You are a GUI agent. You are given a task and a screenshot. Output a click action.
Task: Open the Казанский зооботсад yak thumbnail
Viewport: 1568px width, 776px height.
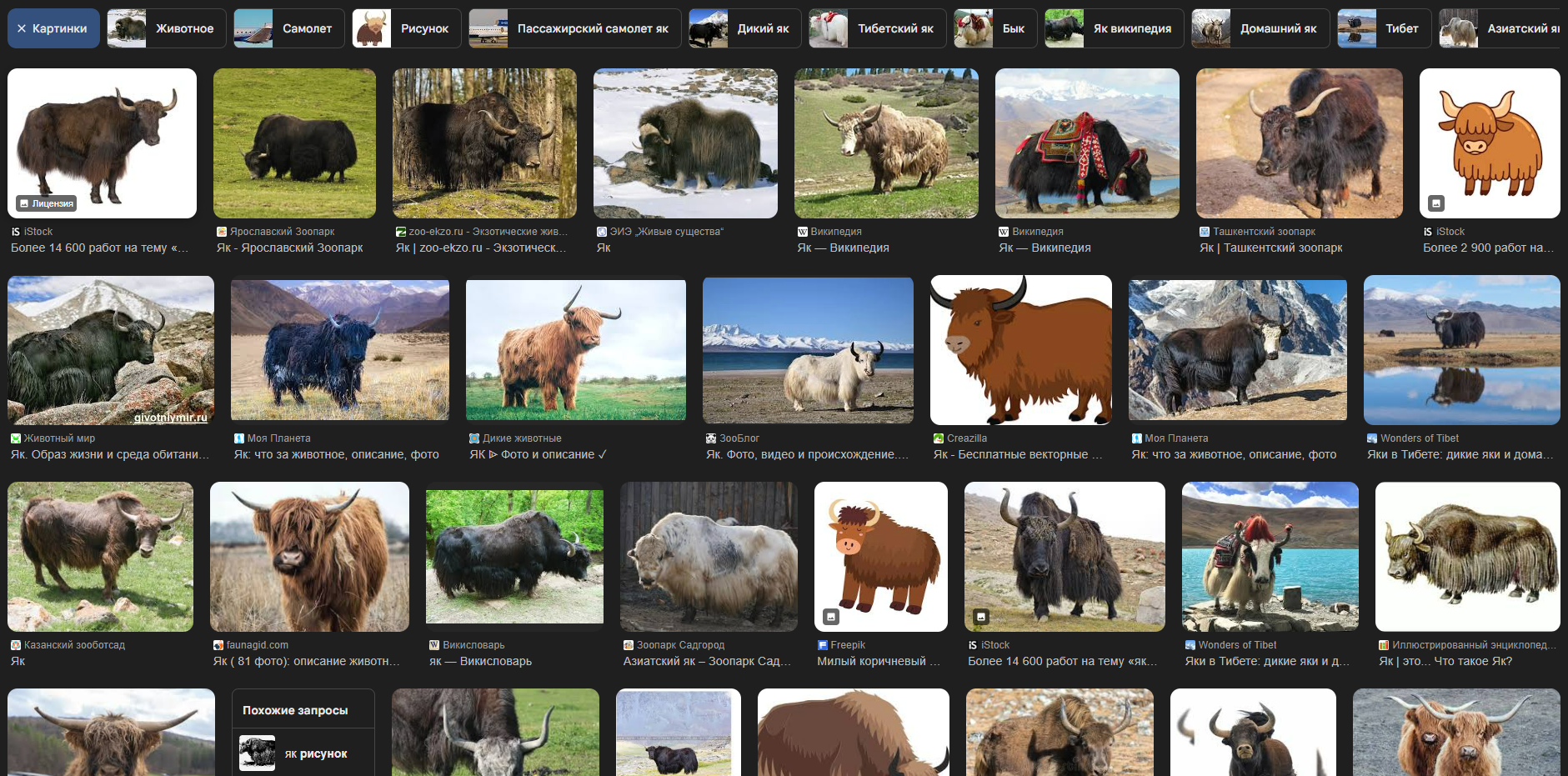point(100,557)
